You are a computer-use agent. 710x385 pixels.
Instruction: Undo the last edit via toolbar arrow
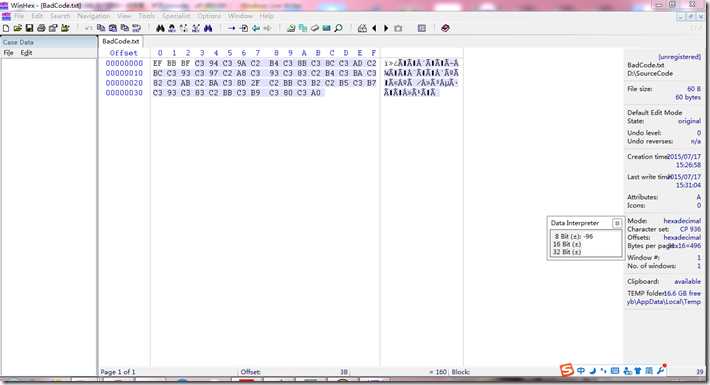coord(88,28)
